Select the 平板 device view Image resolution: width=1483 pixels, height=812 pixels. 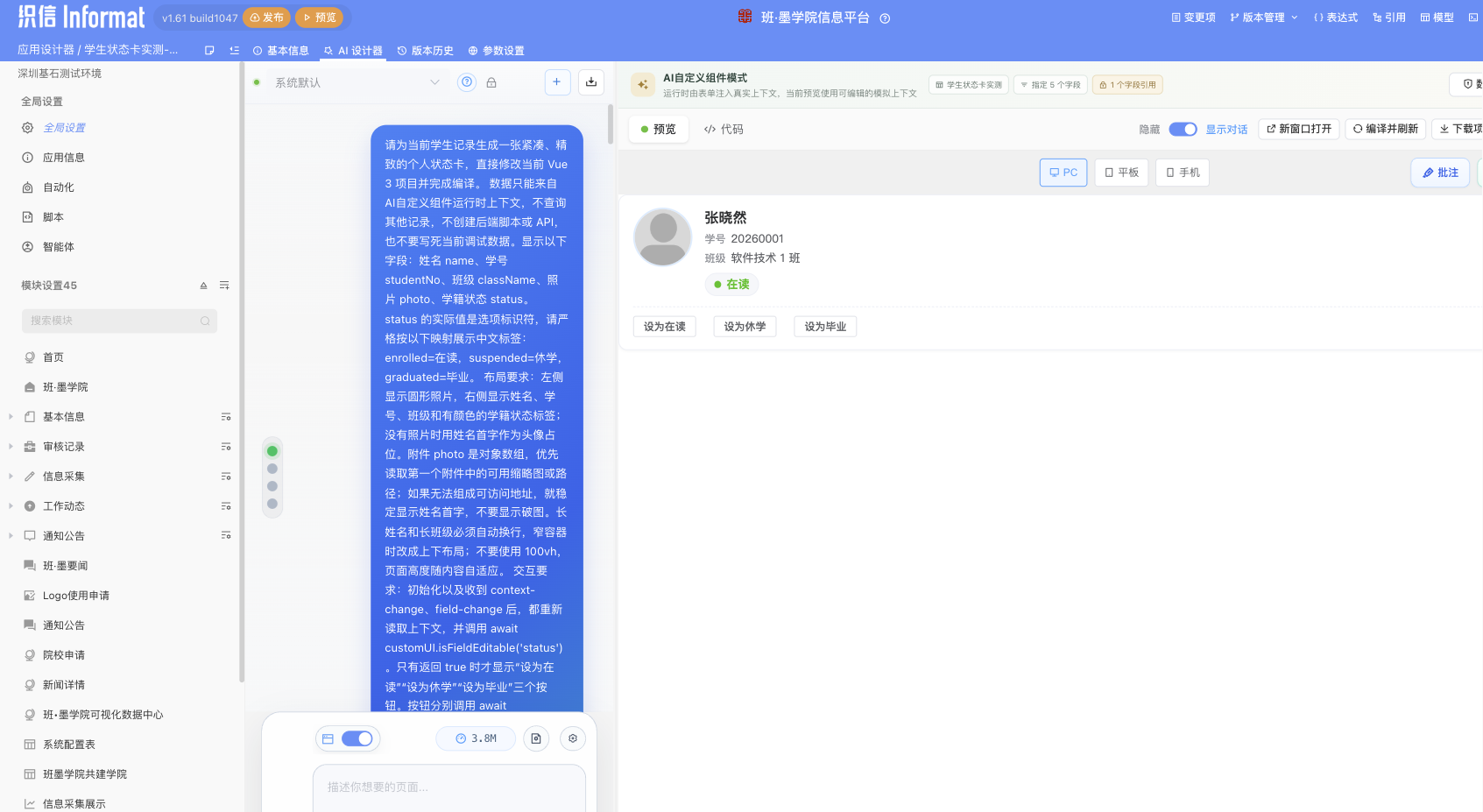tap(1121, 173)
